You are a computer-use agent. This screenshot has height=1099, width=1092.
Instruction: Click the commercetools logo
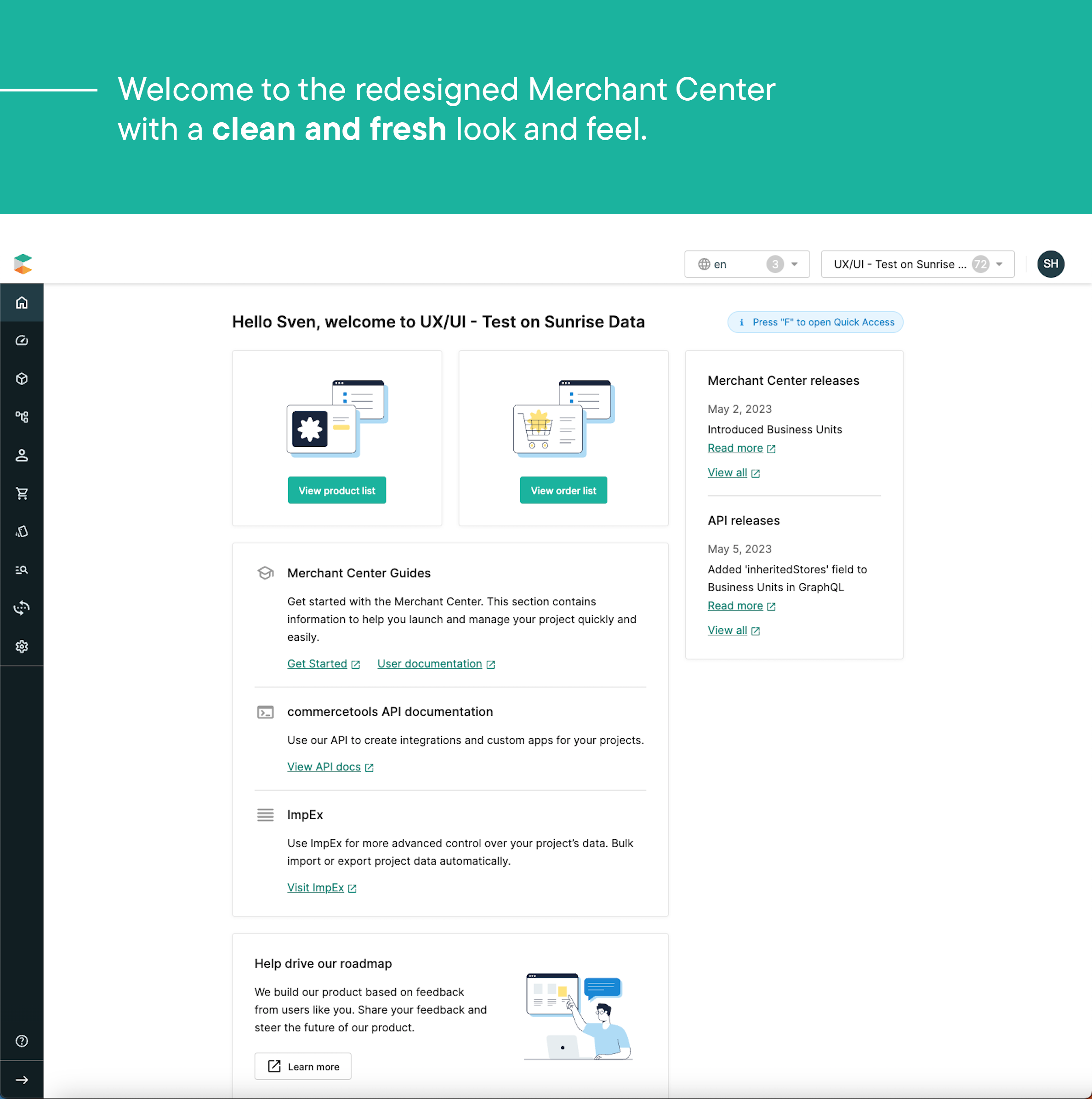(23, 264)
